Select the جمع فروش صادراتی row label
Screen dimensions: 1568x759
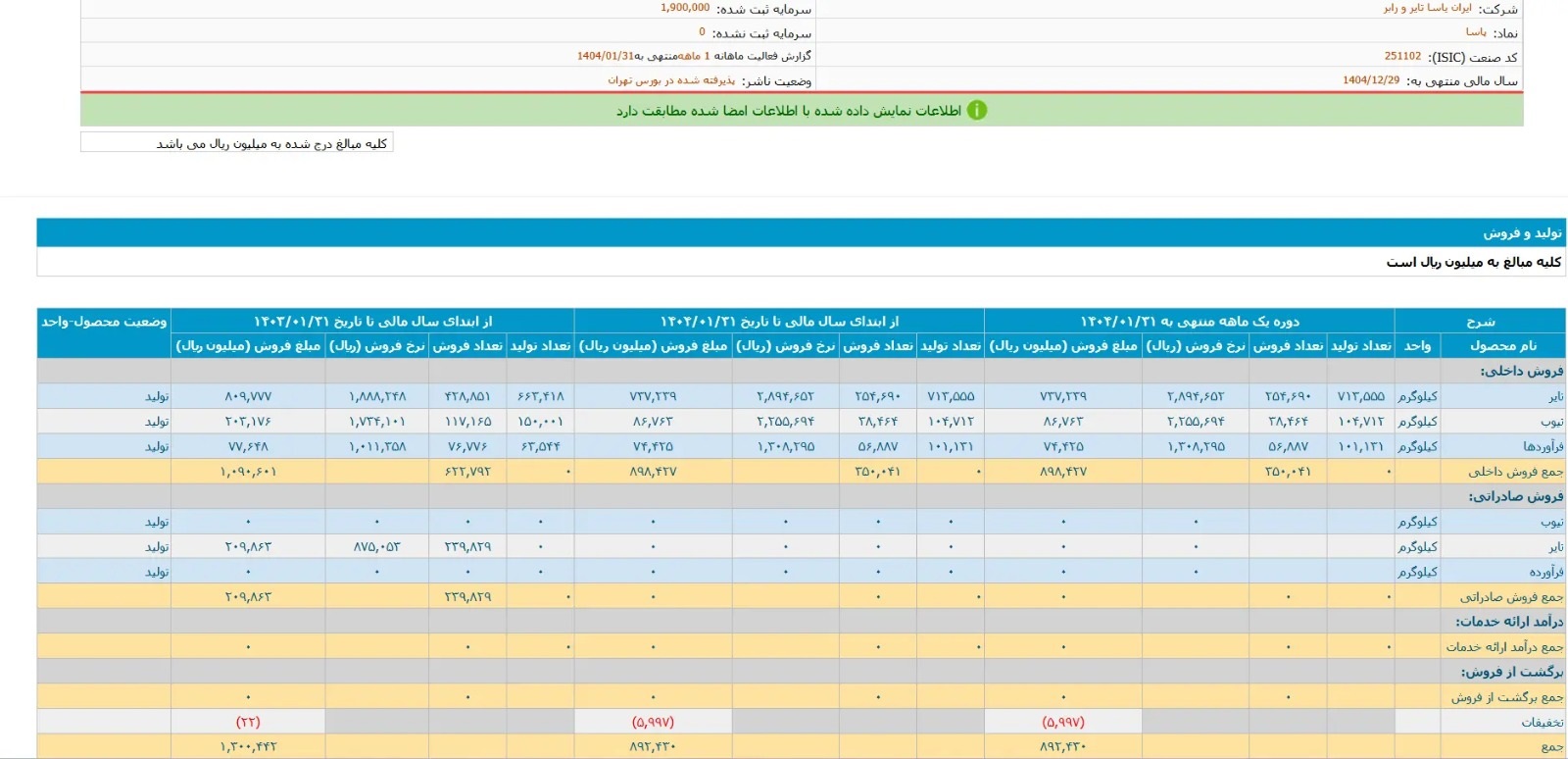1511,597
